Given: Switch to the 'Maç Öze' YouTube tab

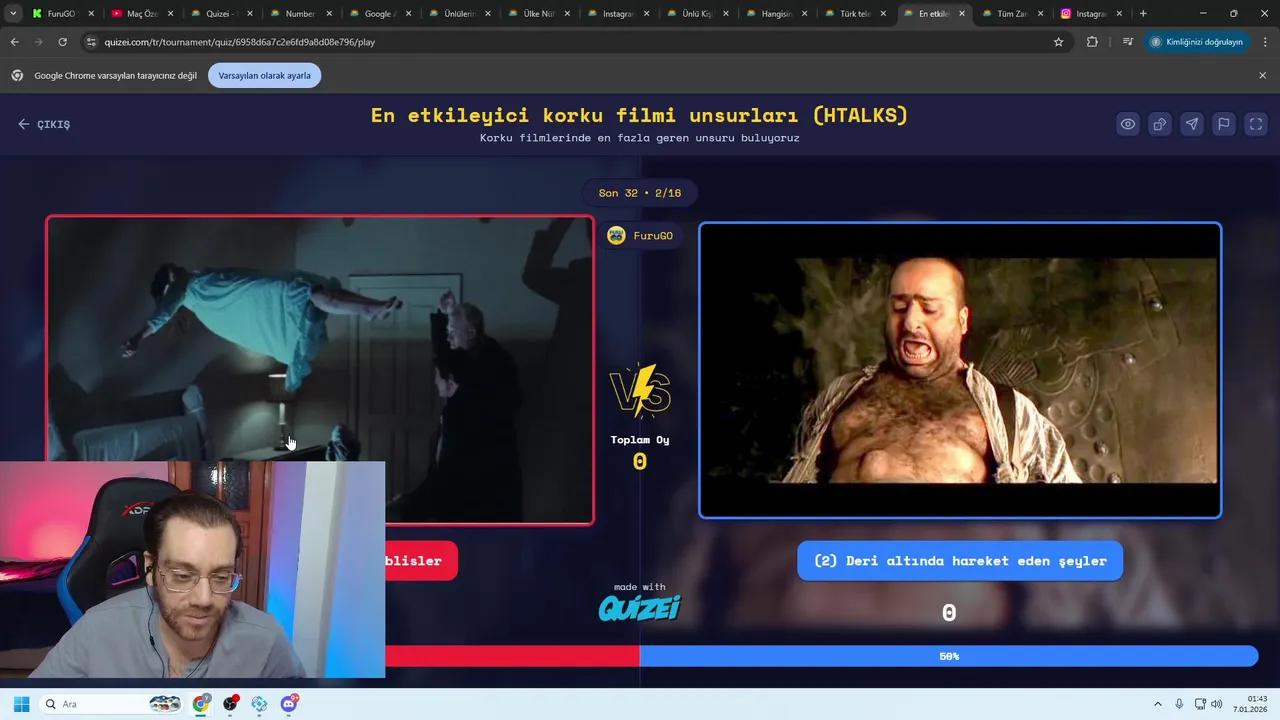Looking at the screenshot, I should (x=141, y=14).
